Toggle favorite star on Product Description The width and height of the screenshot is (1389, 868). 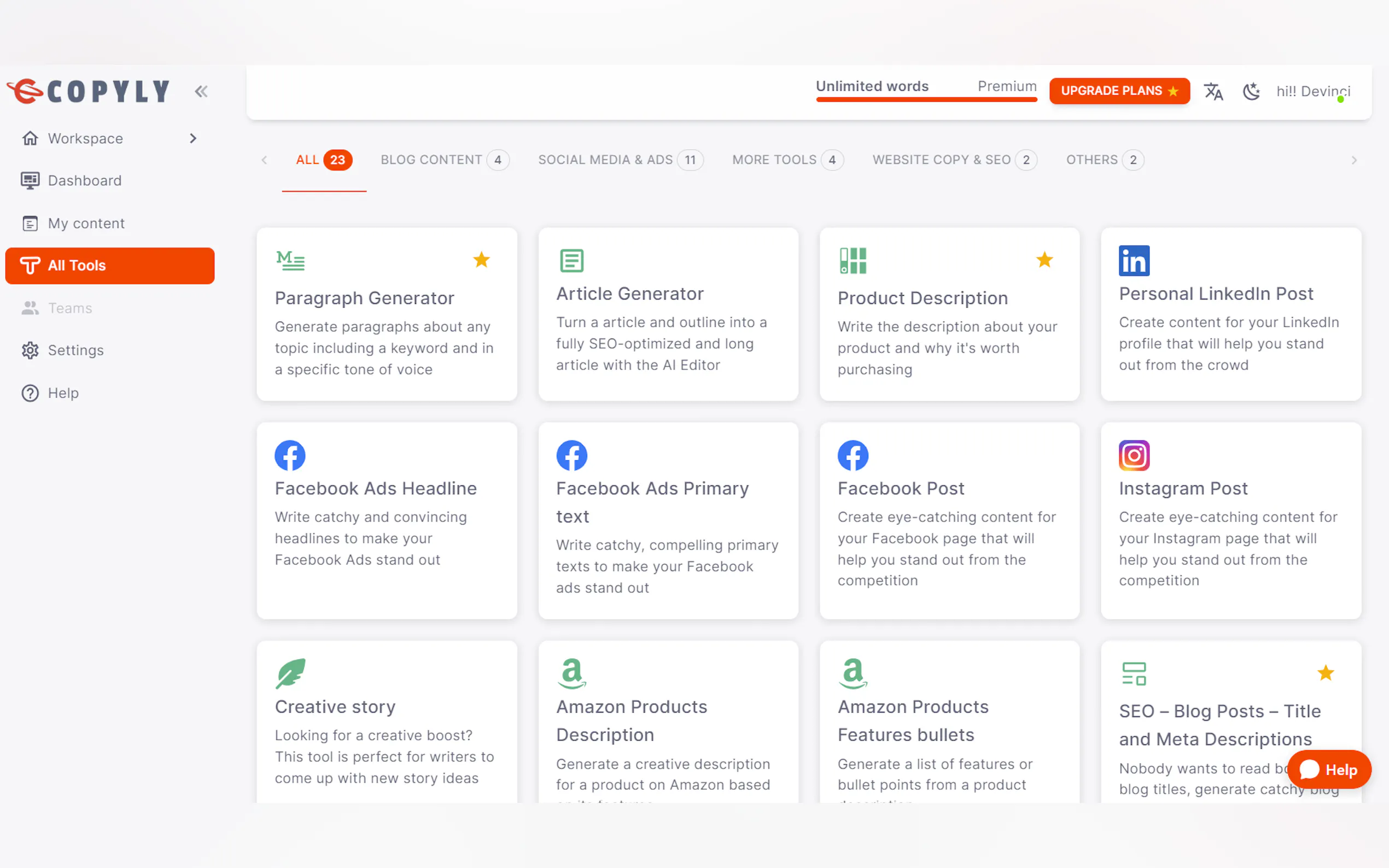[x=1044, y=260]
